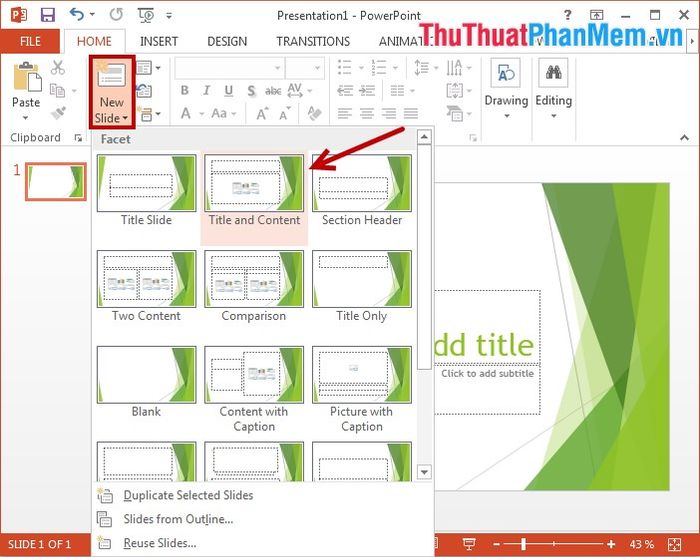Open the slide Layout dropdown

click(x=148, y=68)
